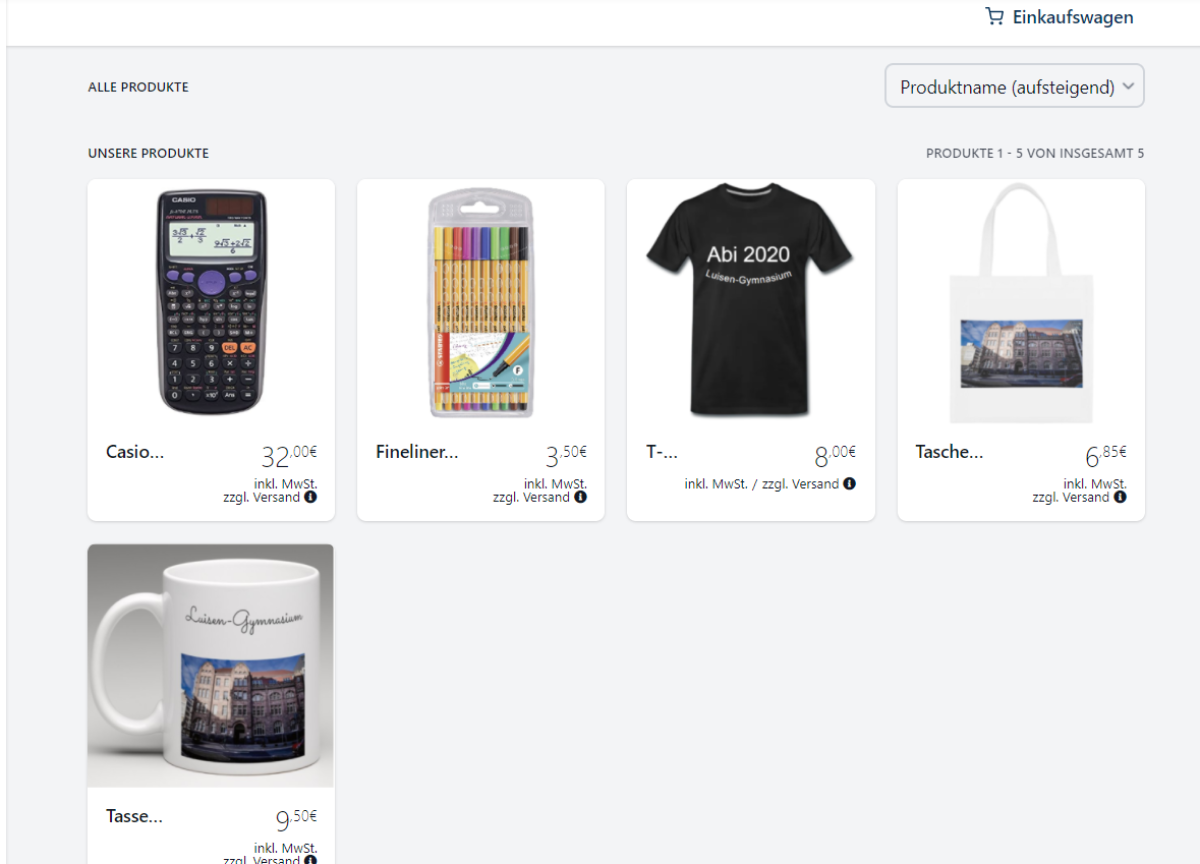
Task: Click the Fineliner... product title
Action: coord(417,452)
